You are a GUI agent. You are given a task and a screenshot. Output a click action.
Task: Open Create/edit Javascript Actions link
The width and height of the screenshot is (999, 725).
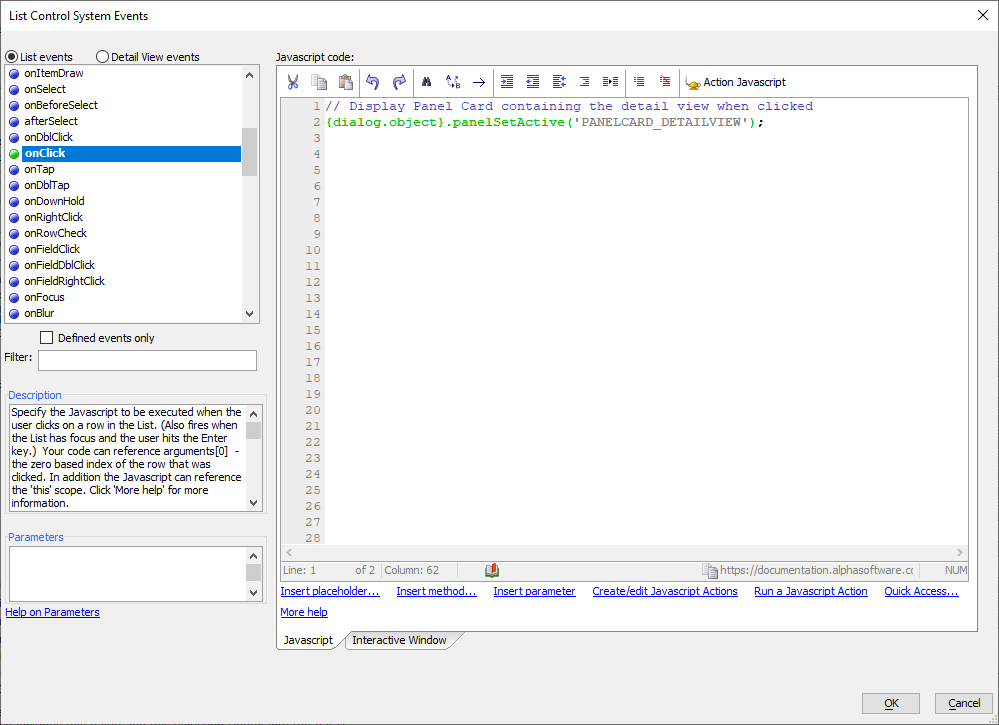click(665, 591)
